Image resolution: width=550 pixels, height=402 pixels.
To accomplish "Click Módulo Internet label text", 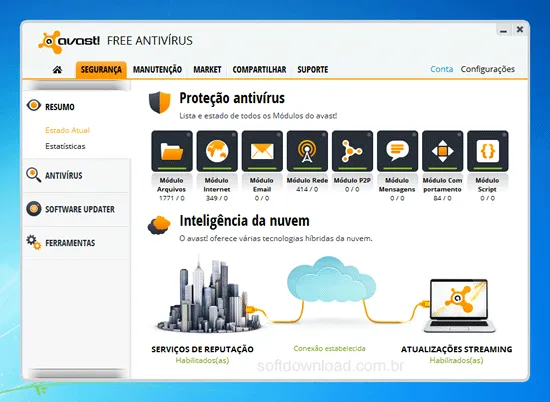I will (x=217, y=185).
